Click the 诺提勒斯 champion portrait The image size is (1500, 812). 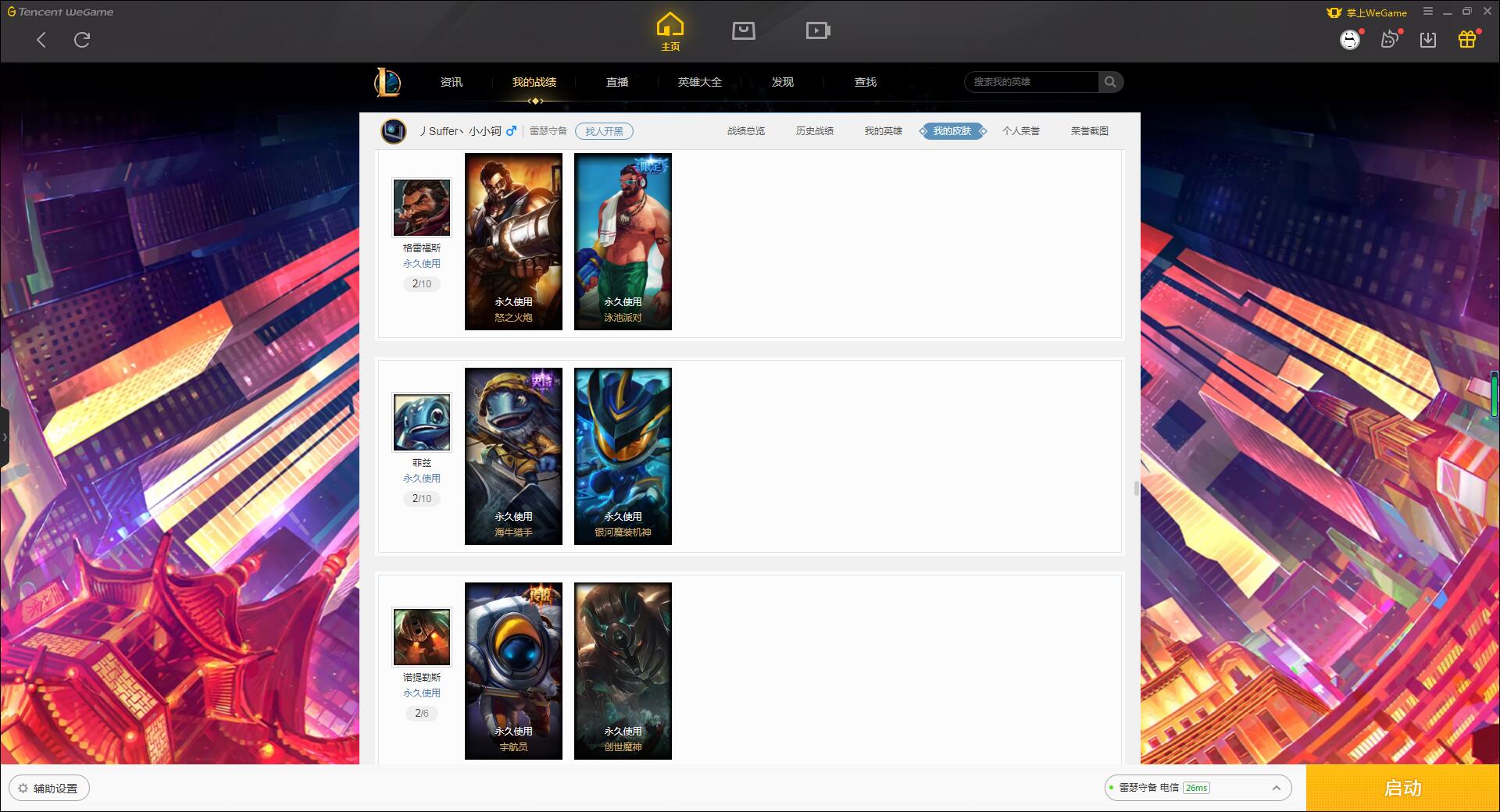click(x=422, y=636)
